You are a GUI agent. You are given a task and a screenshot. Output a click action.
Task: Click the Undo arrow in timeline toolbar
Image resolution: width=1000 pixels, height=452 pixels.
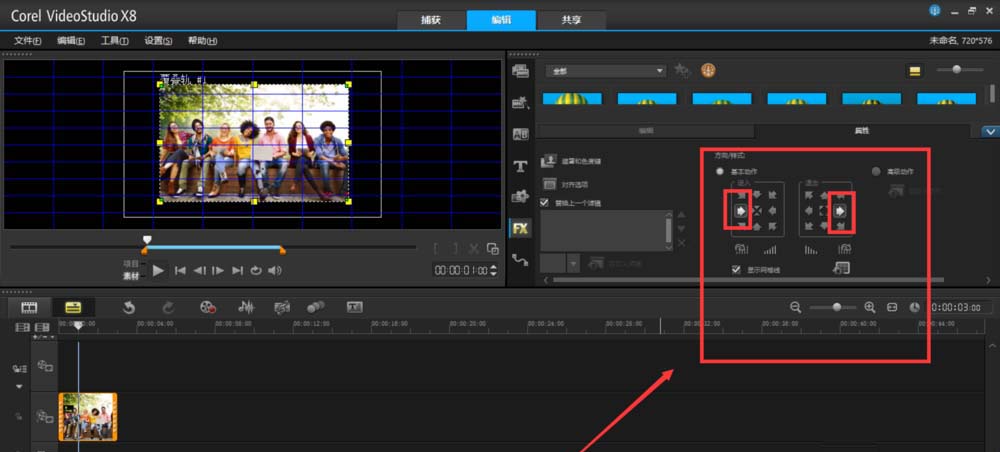(x=129, y=307)
